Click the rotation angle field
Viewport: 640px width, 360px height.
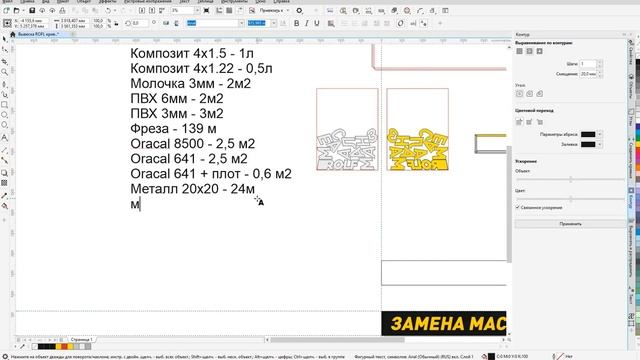(140, 23)
